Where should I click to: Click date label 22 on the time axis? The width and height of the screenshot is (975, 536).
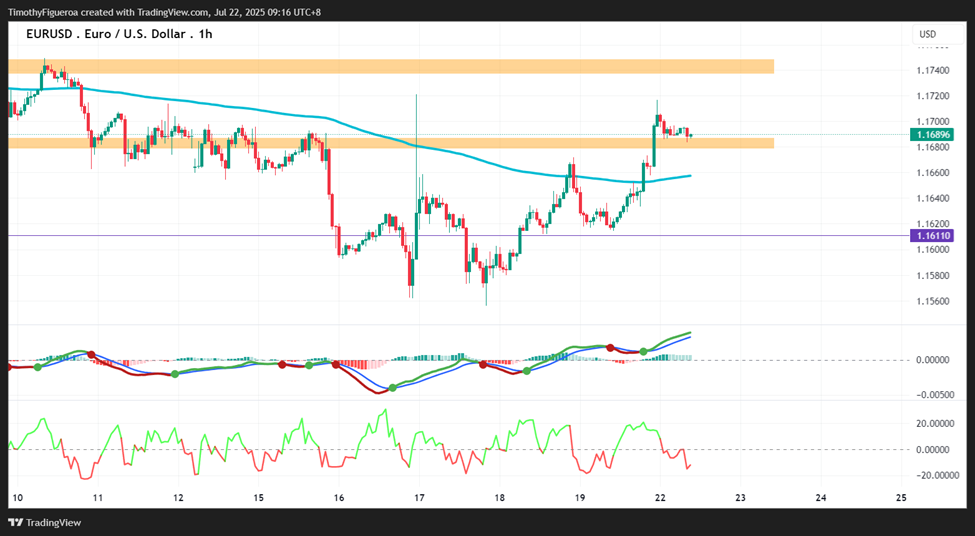pos(660,497)
